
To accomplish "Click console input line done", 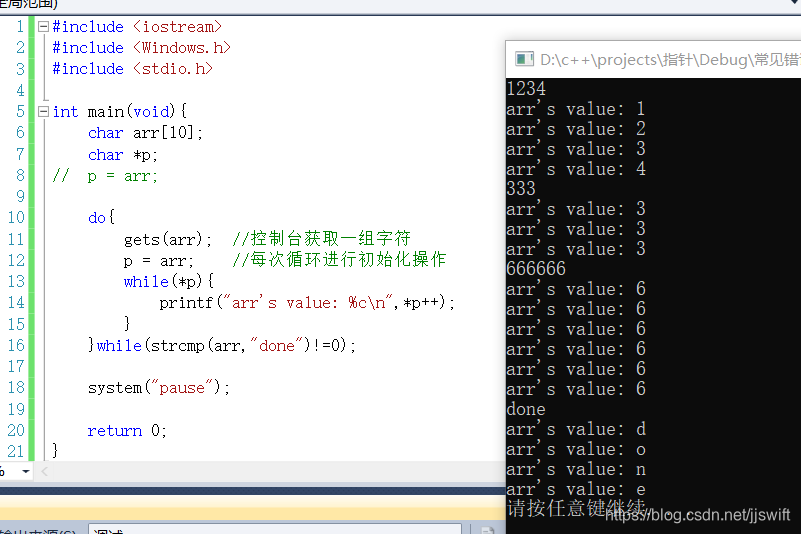I will 526,409.
